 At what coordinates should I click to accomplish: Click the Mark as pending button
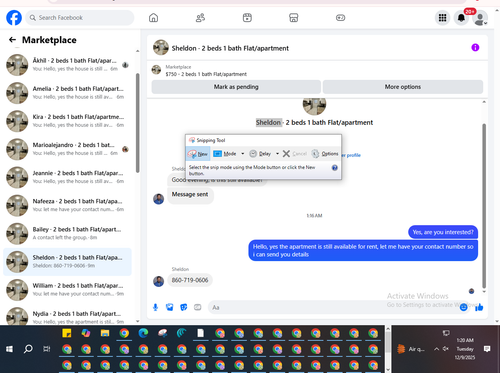click(x=236, y=87)
